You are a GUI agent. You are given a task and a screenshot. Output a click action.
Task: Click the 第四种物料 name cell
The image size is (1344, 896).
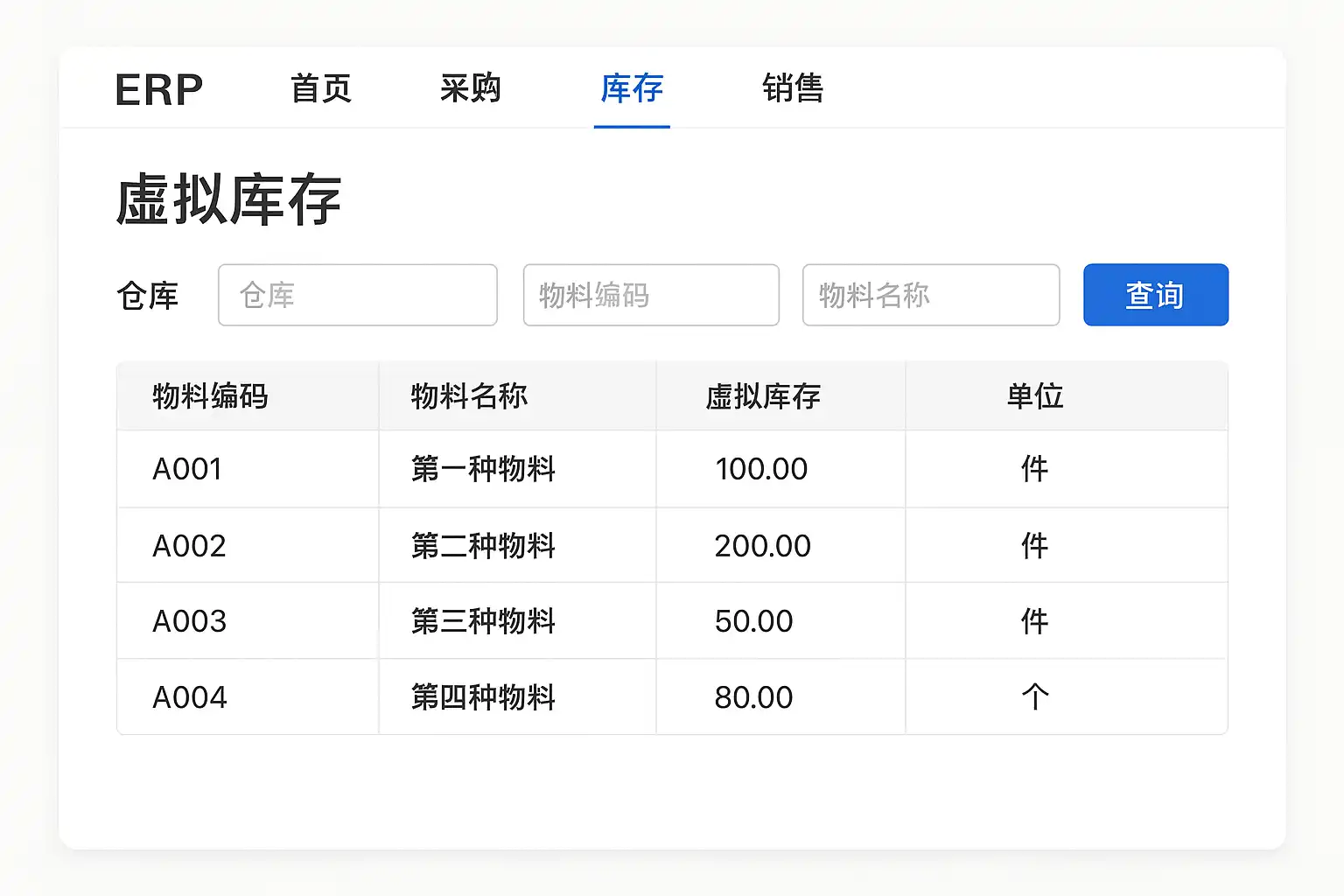pos(483,697)
